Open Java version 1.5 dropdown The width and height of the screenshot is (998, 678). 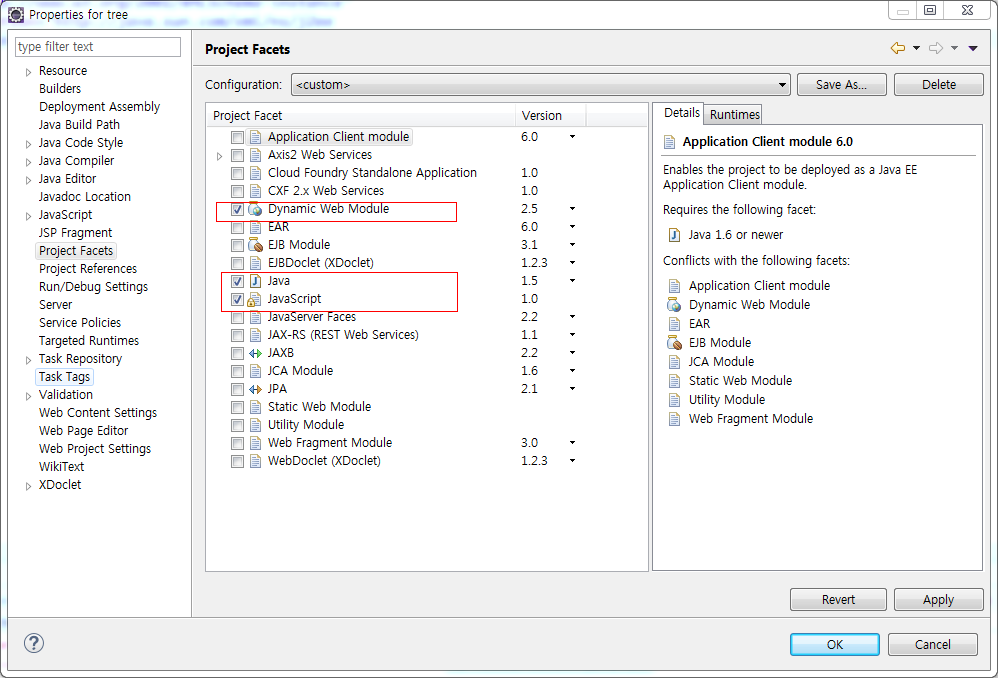(x=572, y=281)
